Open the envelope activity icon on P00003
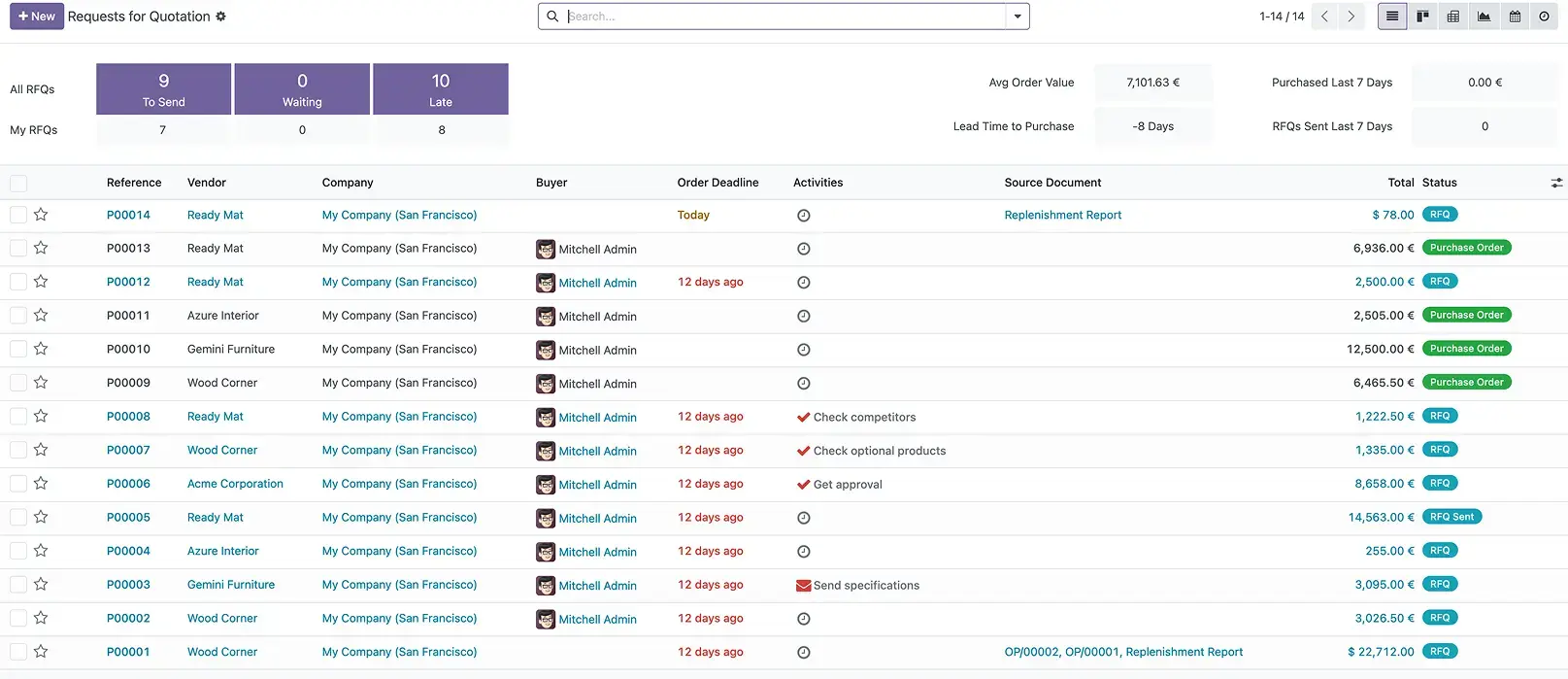Screen dimensions: 1568x679 tap(803, 586)
